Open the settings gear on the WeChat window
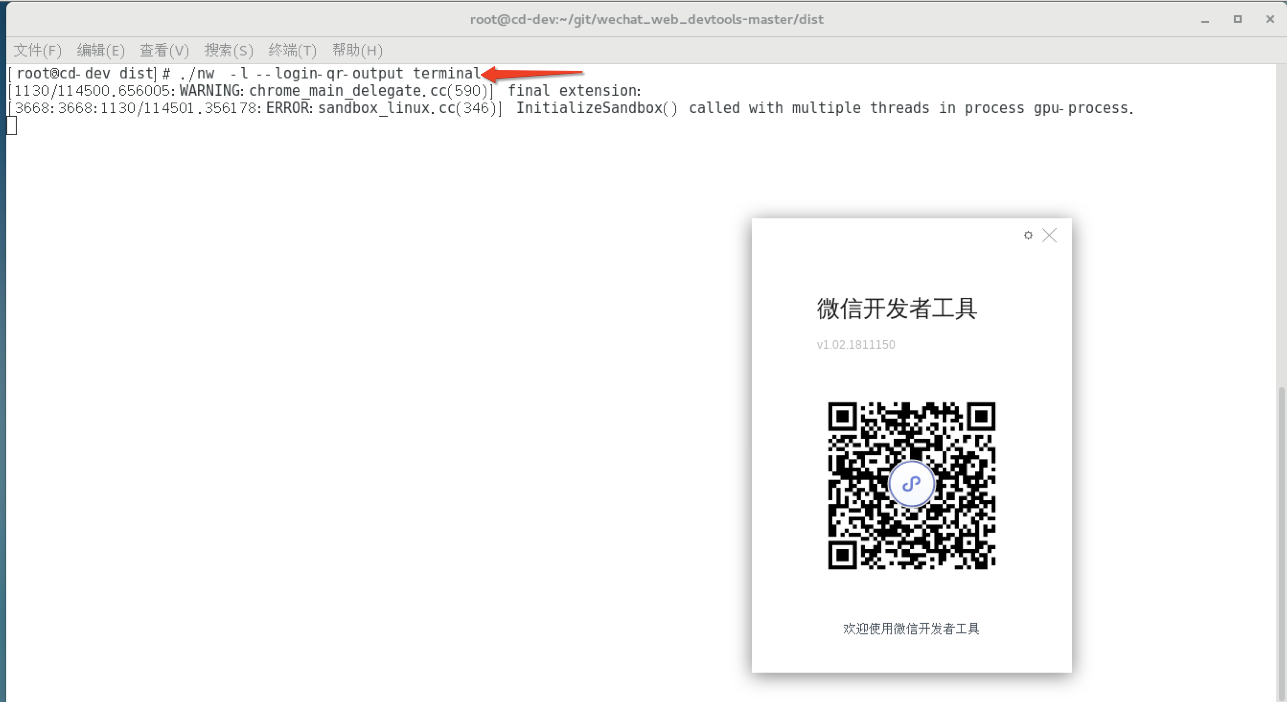This screenshot has width=1287, height=702. (x=1029, y=235)
